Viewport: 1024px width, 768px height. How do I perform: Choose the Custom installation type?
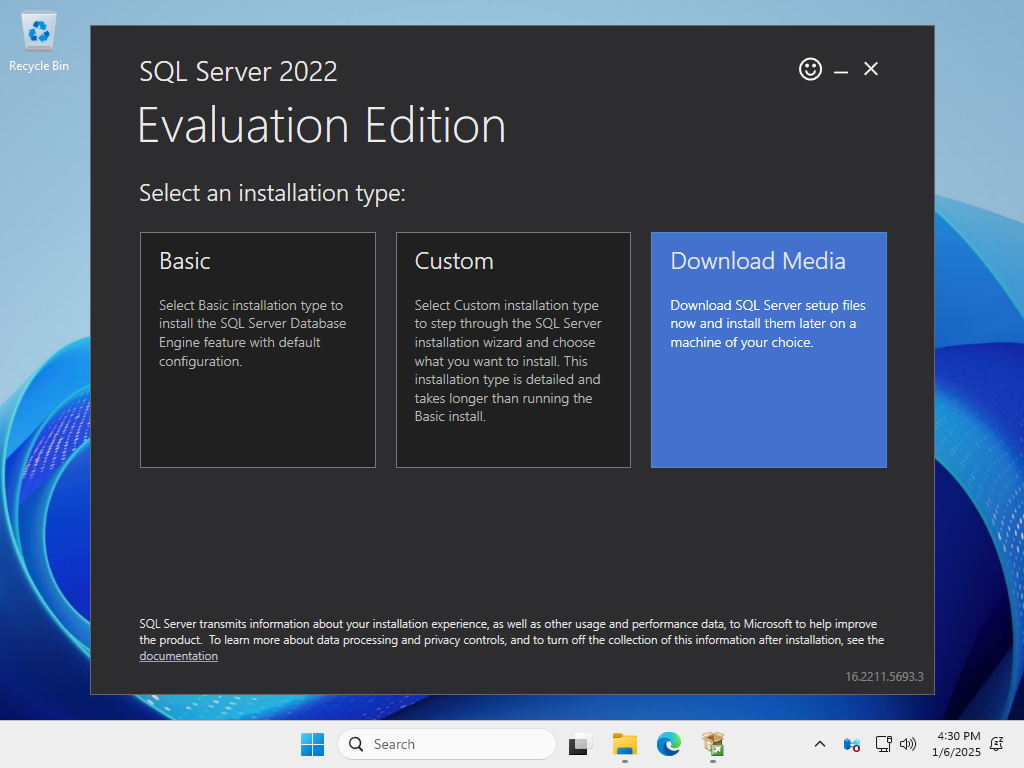click(x=513, y=349)
